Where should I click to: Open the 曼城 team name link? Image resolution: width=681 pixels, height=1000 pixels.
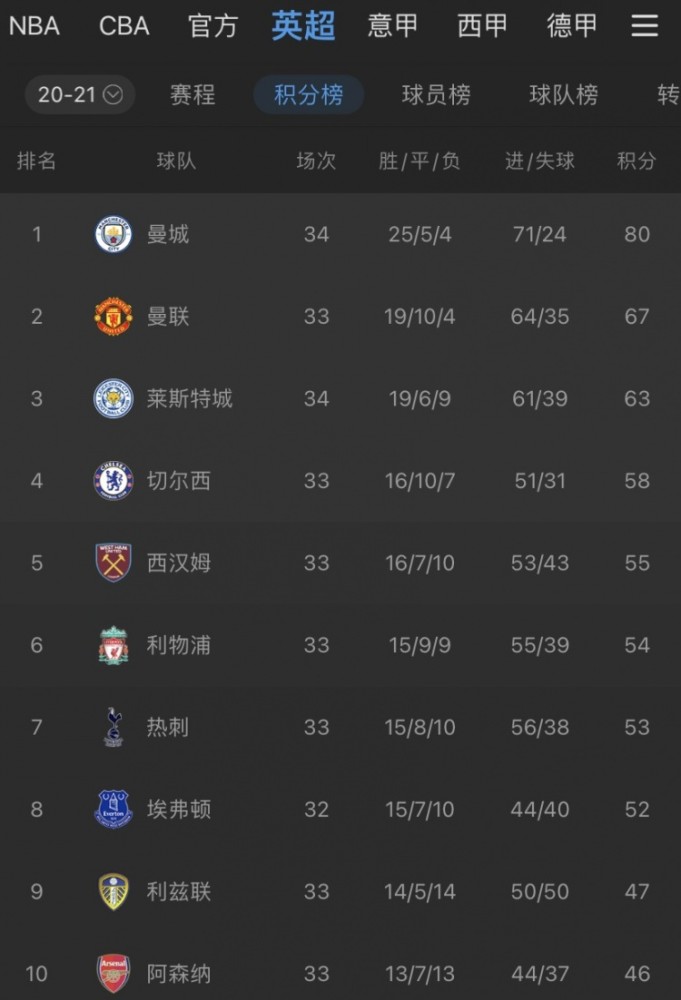pyautogui.click(x=168, y=235)
